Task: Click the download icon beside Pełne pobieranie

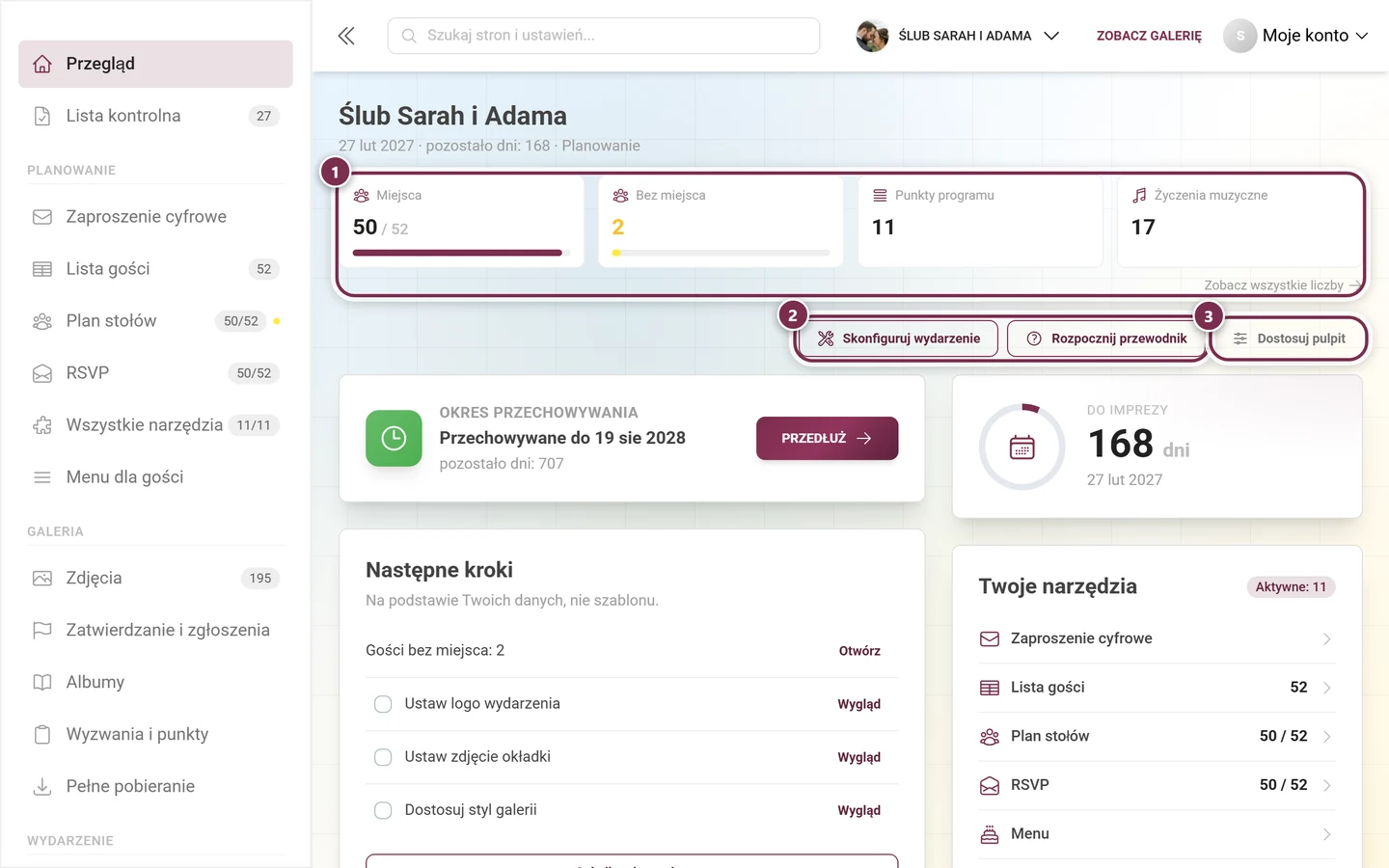Action: (42, 787)
